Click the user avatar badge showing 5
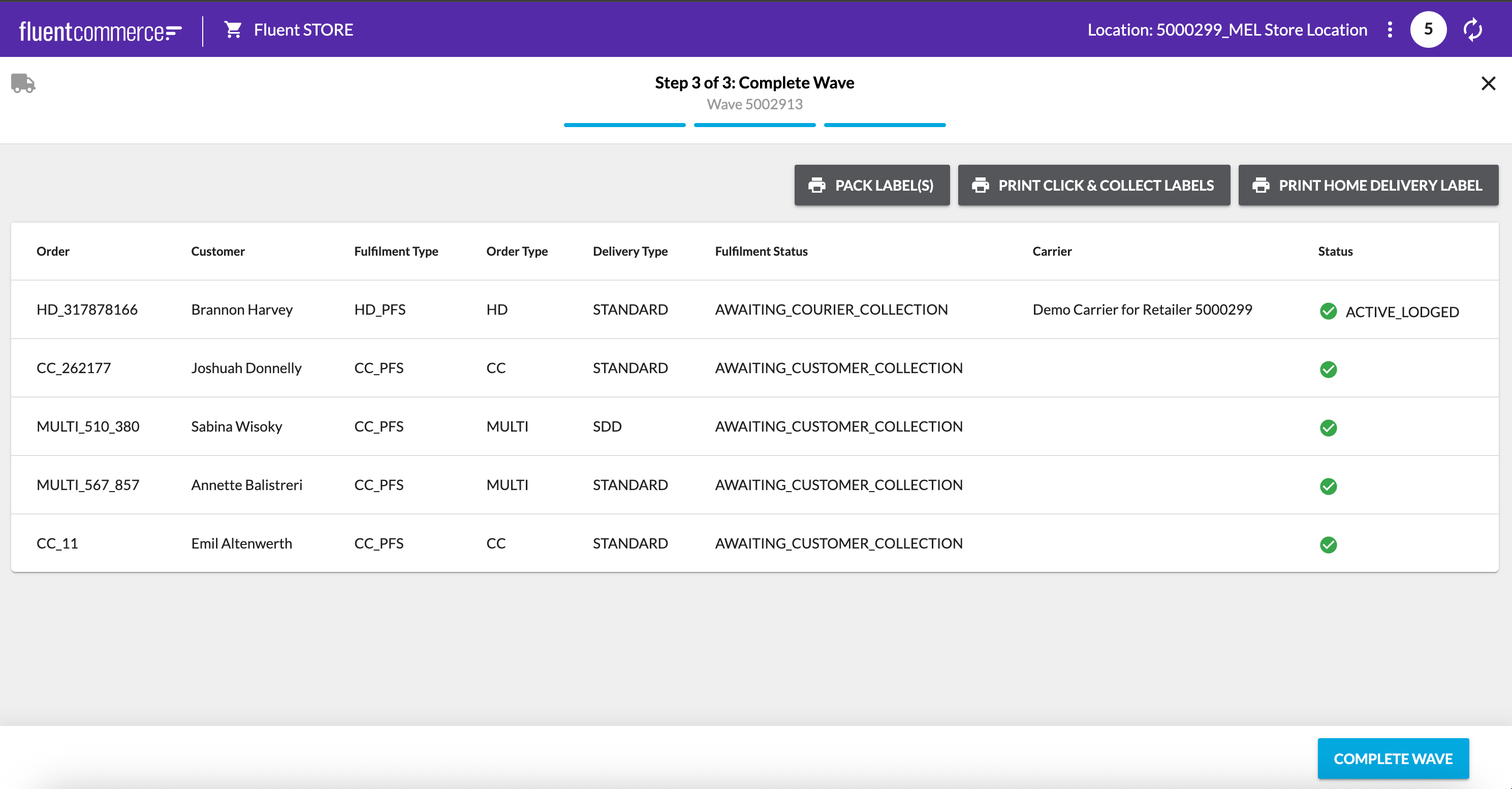 click(x=1428, y=29)
